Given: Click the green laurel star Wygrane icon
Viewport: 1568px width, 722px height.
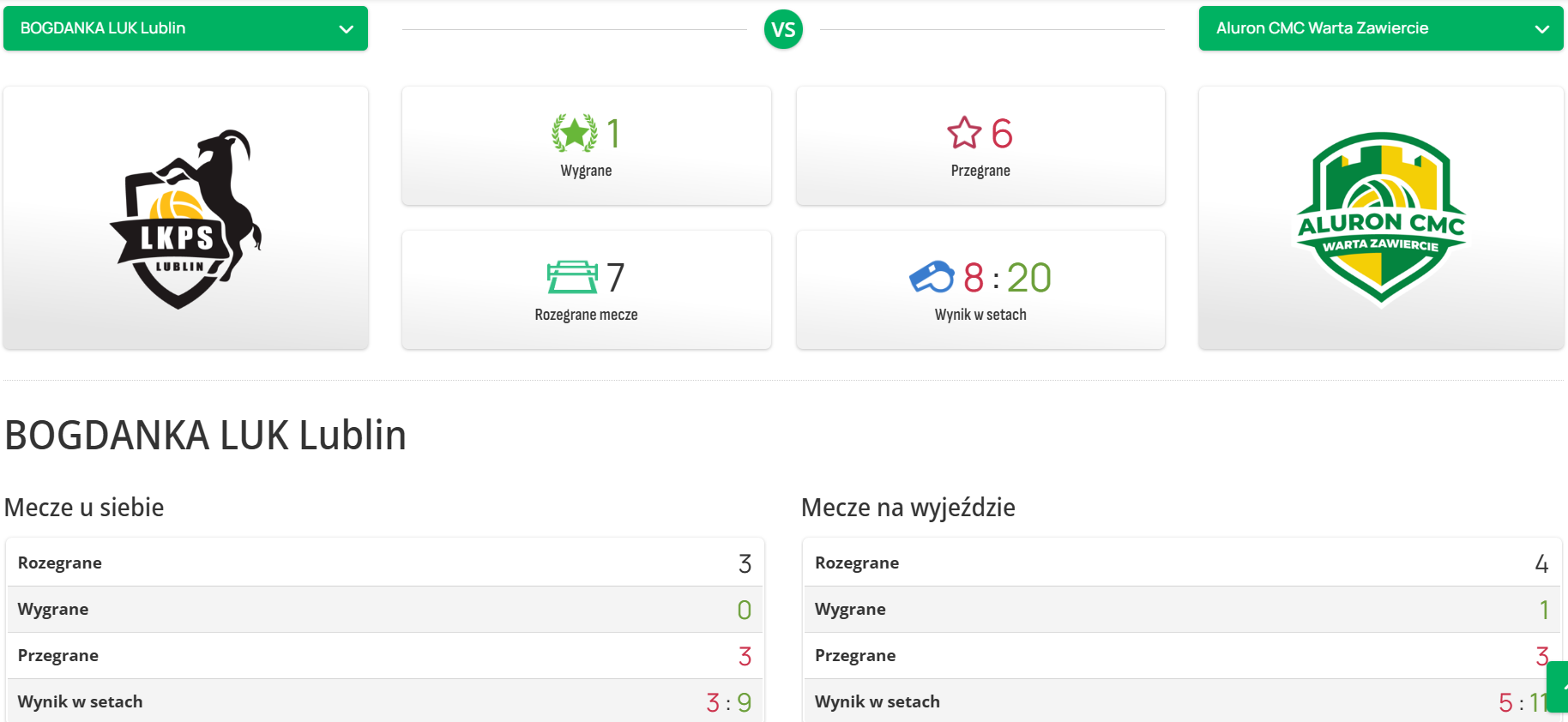Looking at the screenshot, I should 574,134.
